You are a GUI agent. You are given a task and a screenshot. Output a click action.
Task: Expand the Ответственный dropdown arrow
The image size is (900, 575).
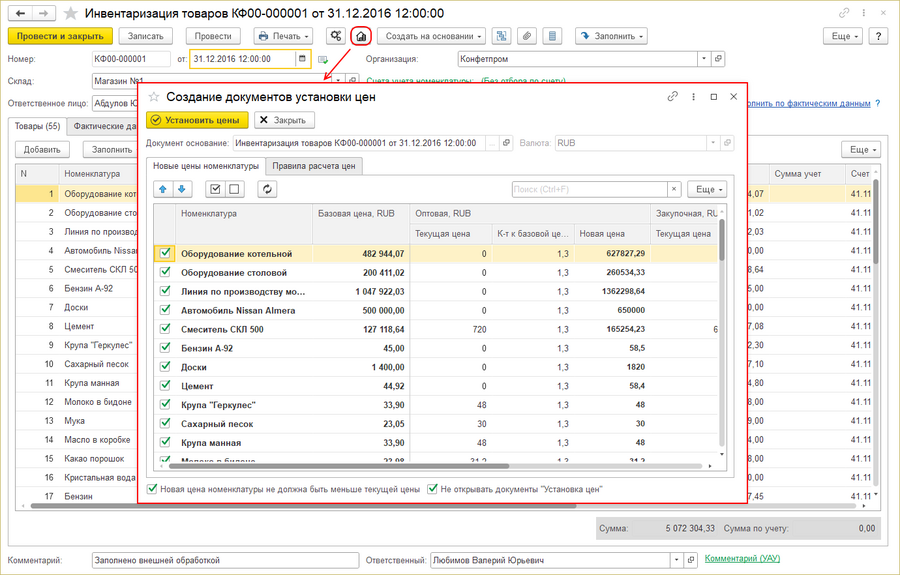[677, 560]
